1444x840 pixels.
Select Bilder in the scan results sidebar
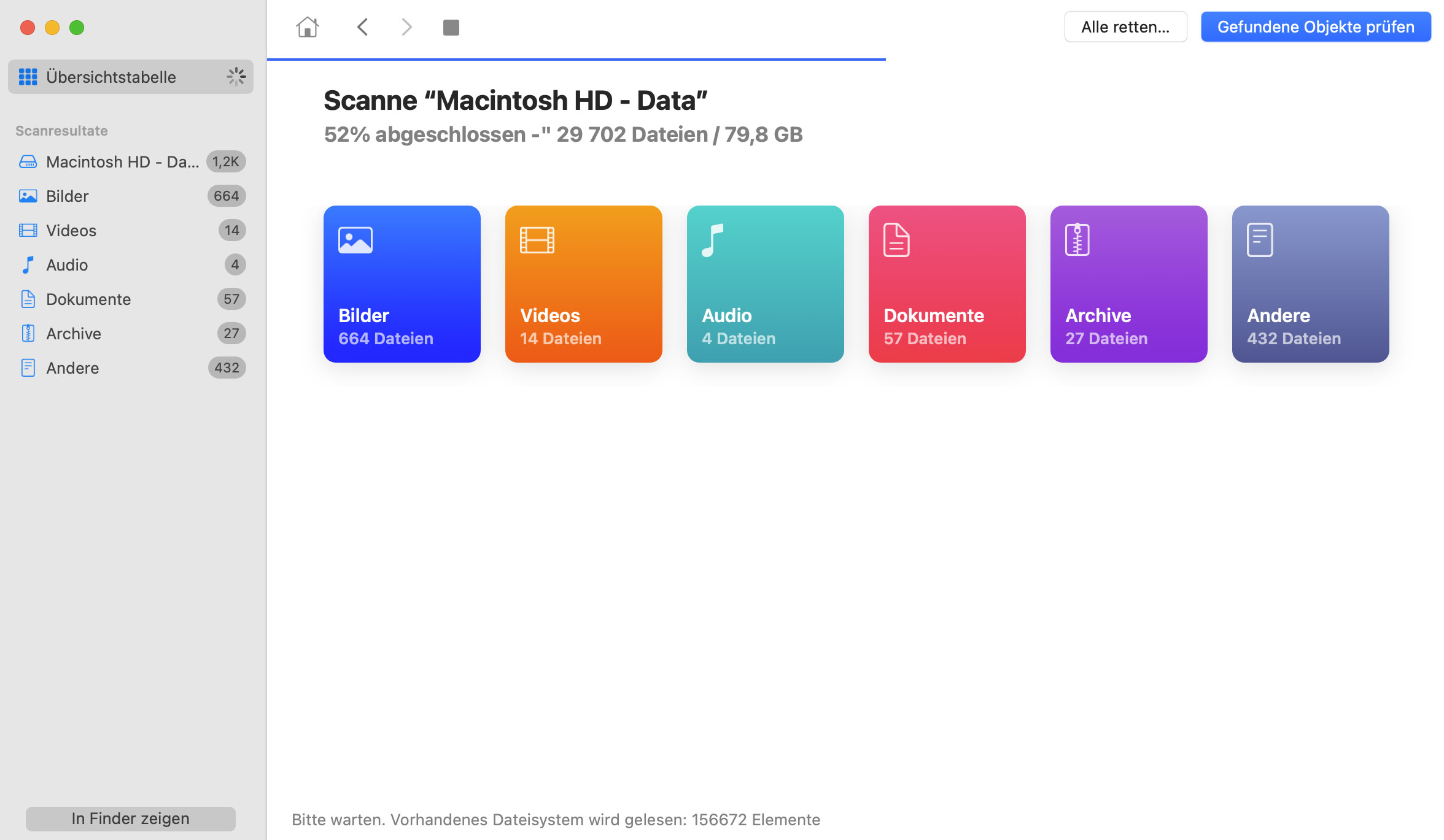pos(67,196)
